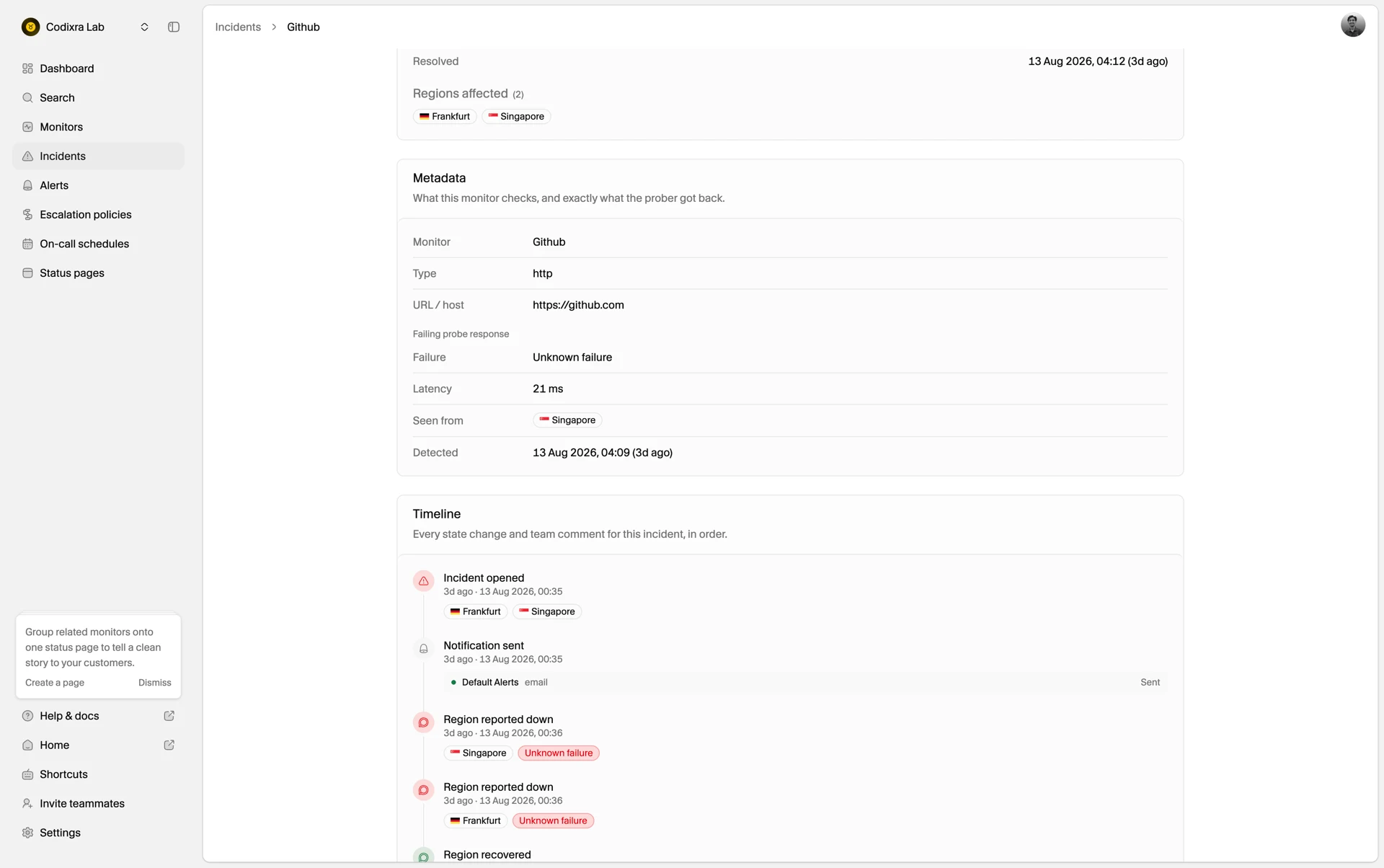Click the Escalation policies icon
Screen dimensions: 1384x868
tap(27, 215)
